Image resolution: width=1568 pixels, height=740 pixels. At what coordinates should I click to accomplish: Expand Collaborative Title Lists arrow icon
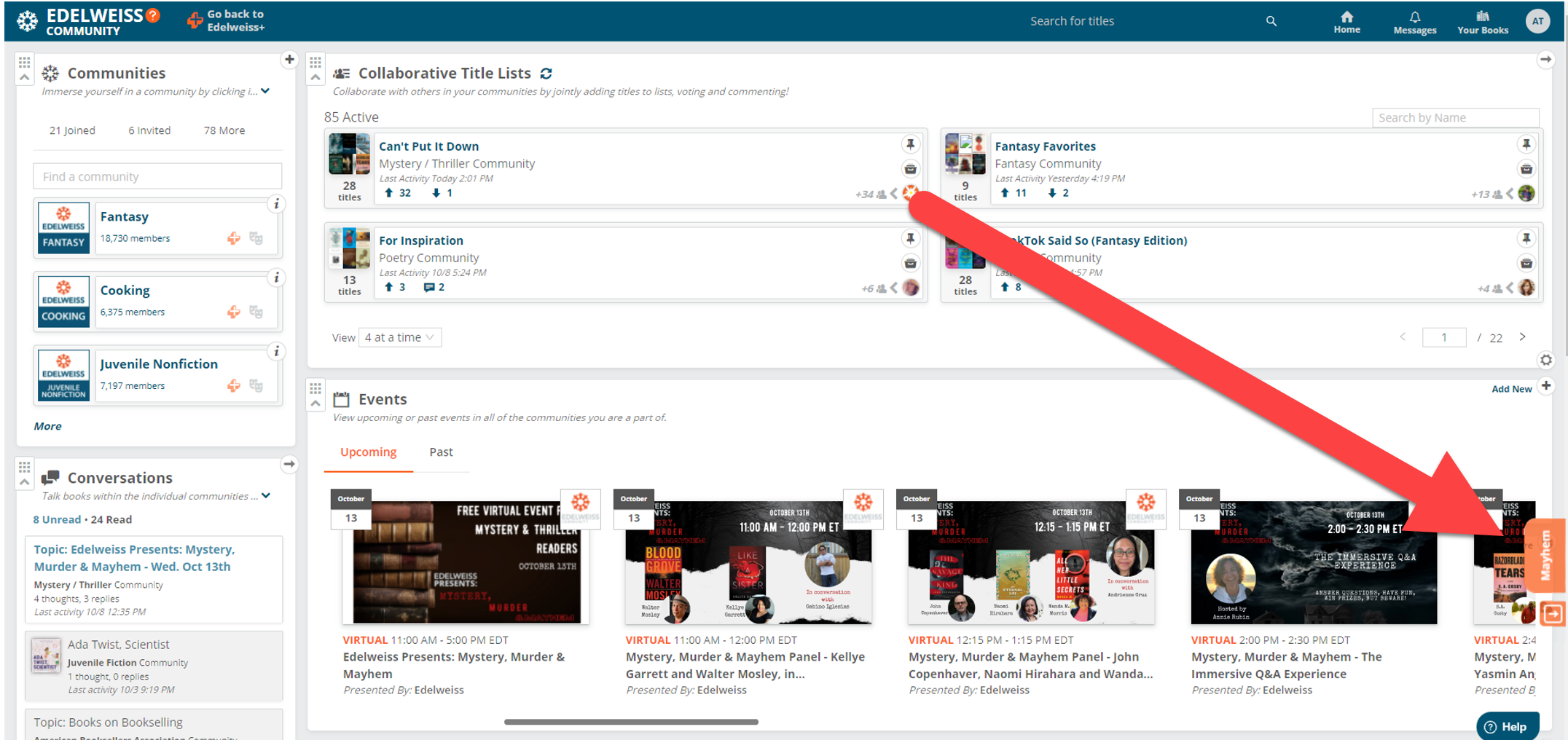1545,60
